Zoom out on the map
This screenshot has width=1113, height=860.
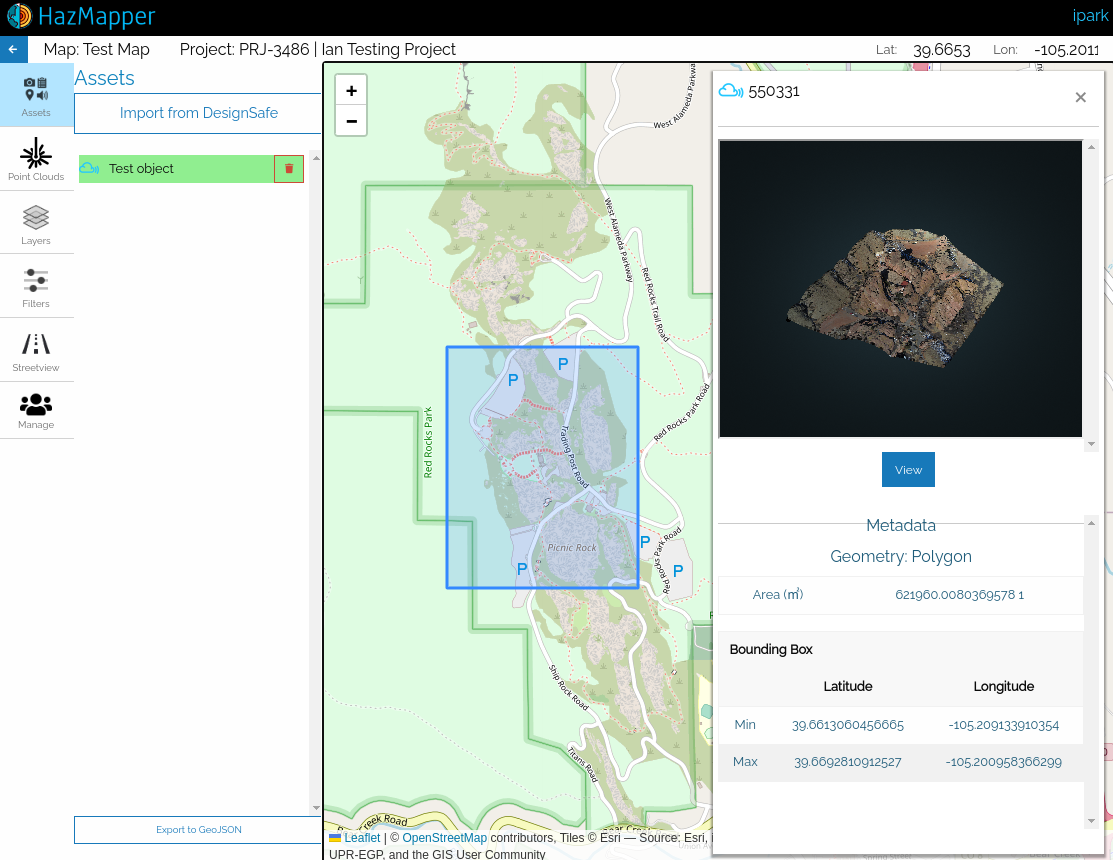click(x=351, y=121)
